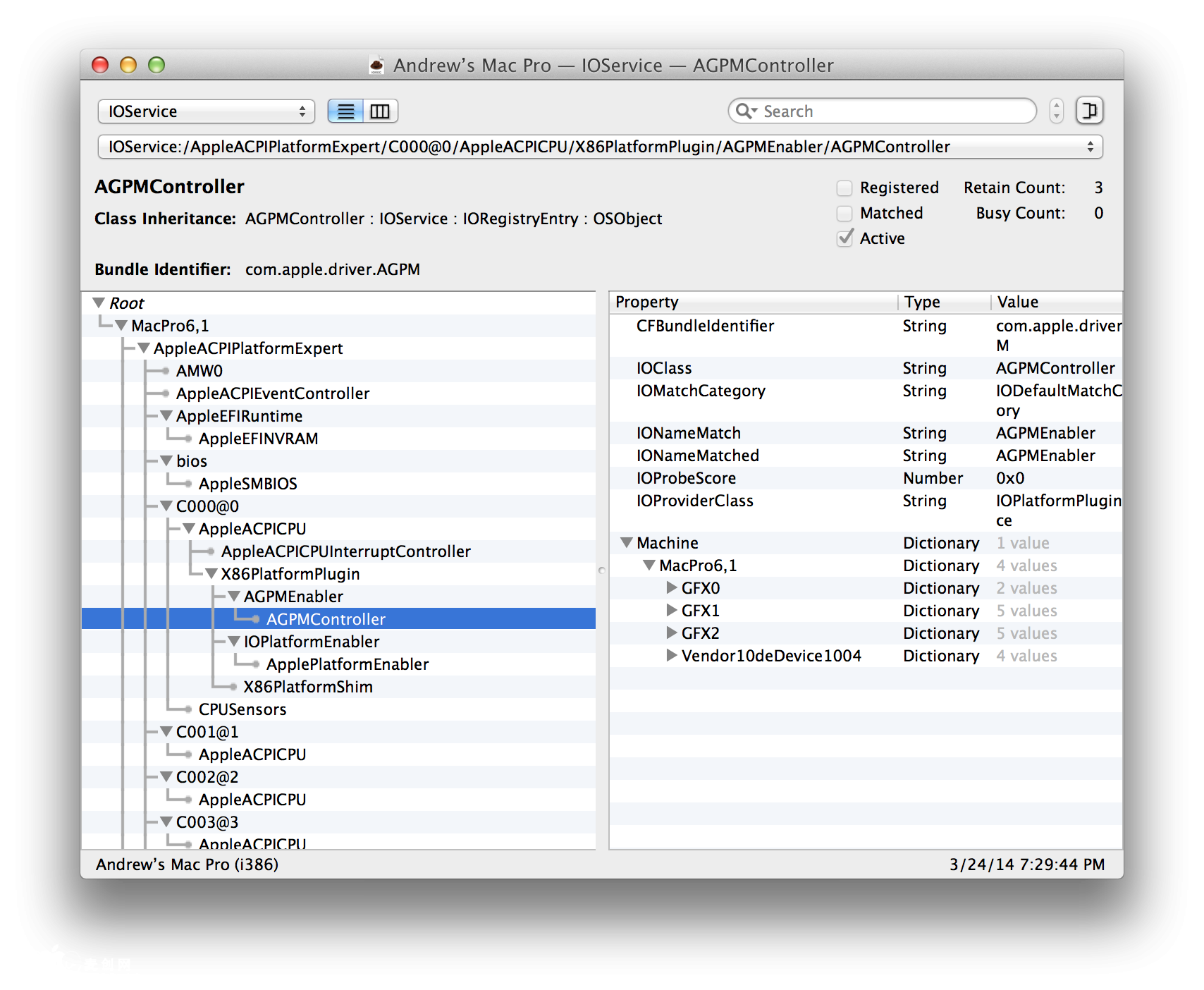Click the search results stepper arrows
The height and width of the screenshot is (990, 1204).
pos(1056,111)
